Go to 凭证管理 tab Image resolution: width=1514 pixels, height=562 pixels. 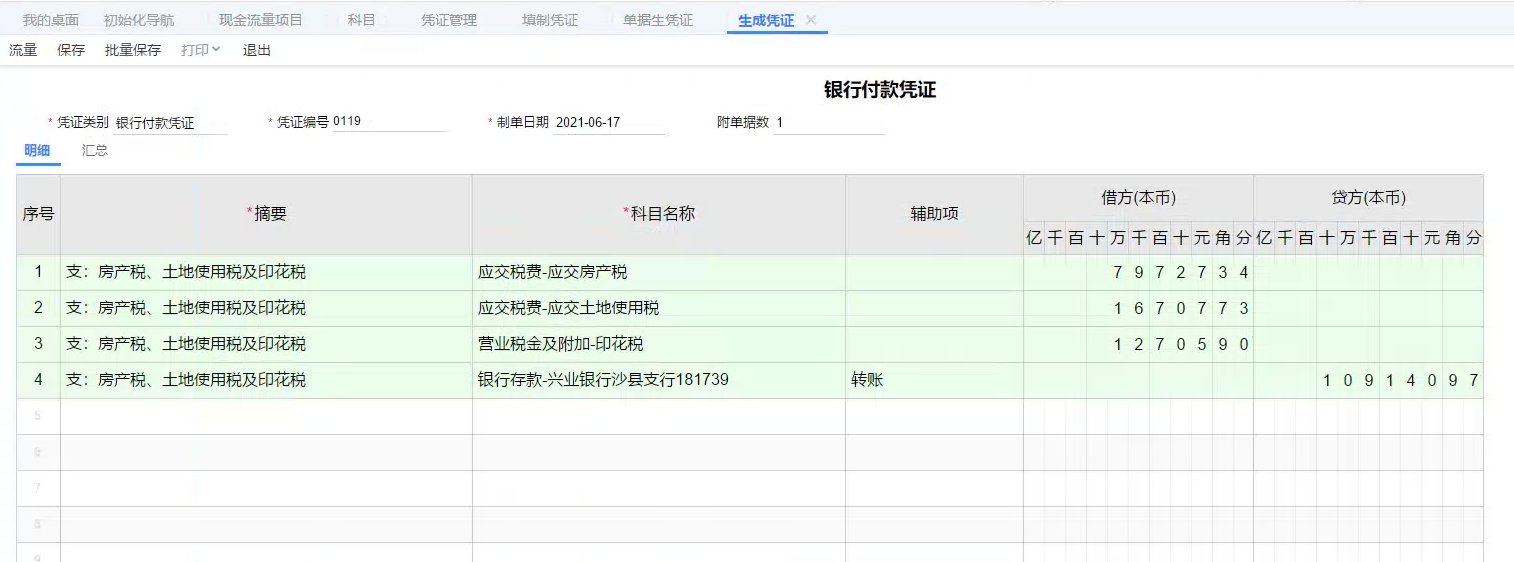click(x=449, y=20)
